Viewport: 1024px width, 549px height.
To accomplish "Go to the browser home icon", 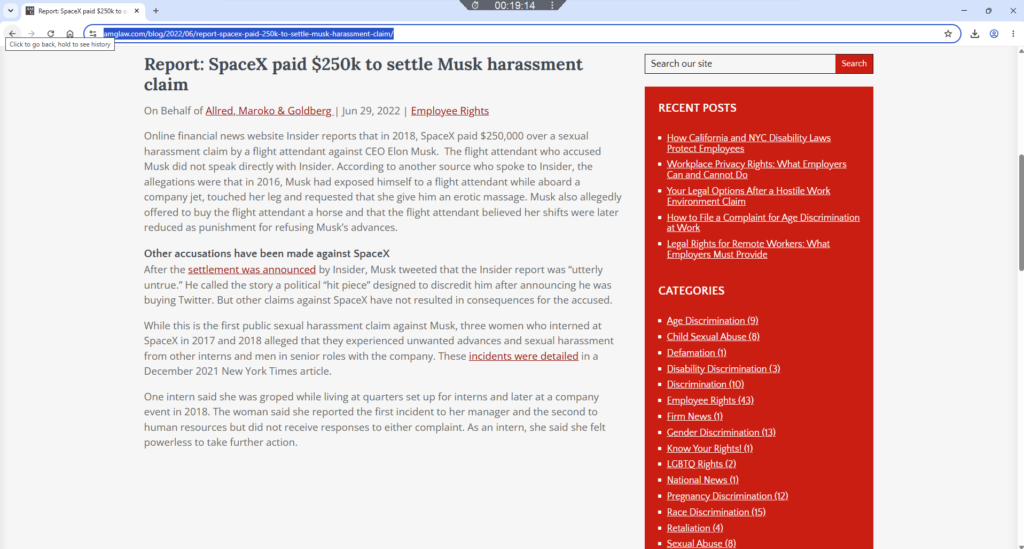I will (70, 34).
